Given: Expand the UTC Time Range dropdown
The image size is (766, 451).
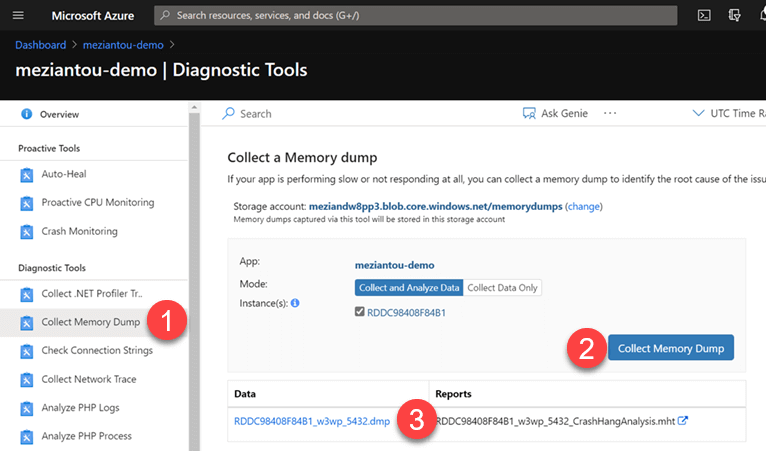Looking at the screenshot, I should click(728, 114).
